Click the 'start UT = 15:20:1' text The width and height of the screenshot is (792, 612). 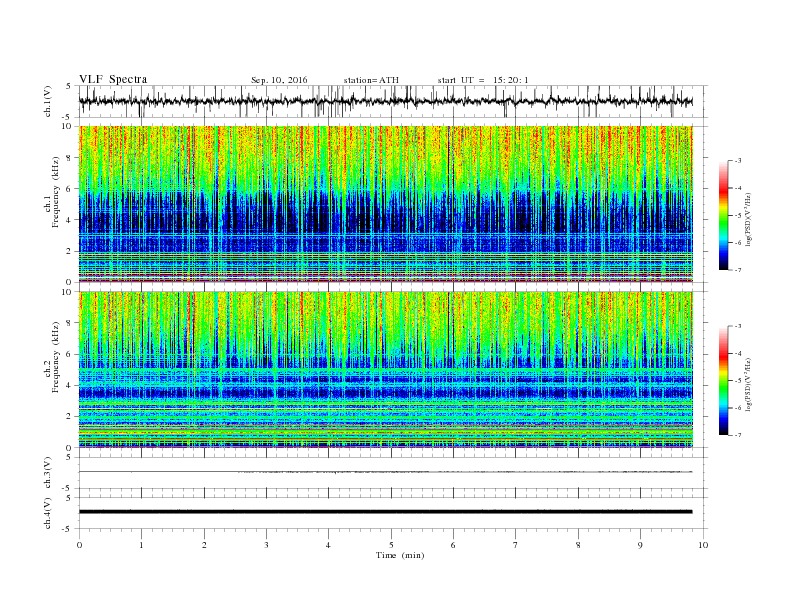pos(483,80)
